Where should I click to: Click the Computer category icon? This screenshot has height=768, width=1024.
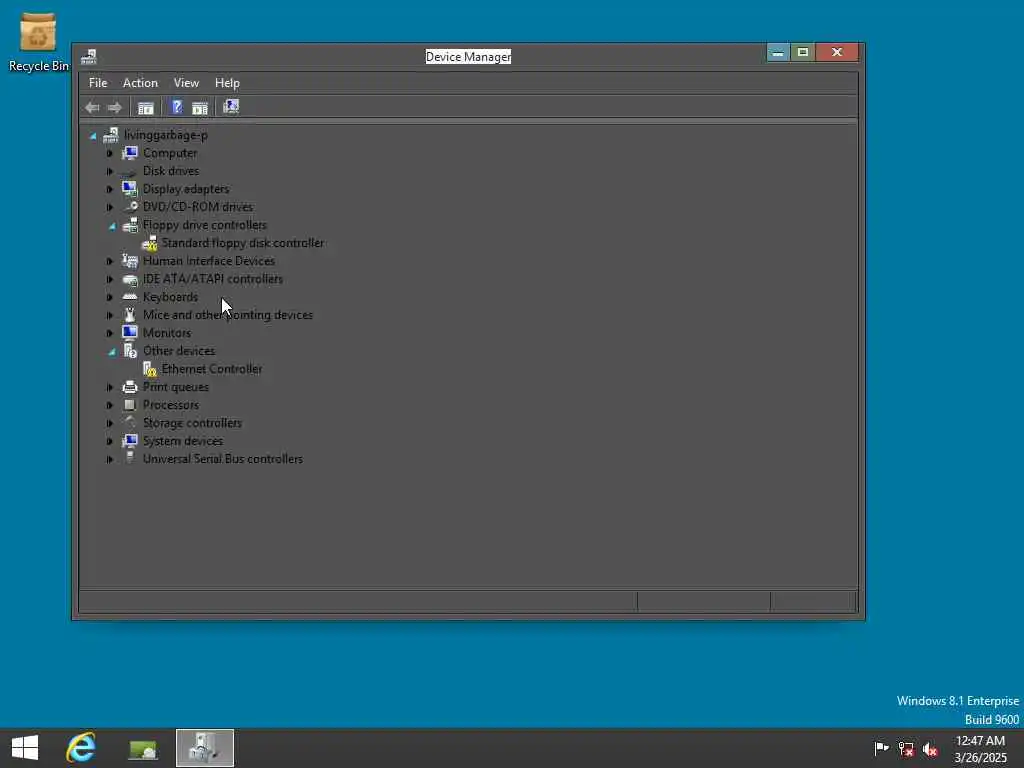[130, 153]
